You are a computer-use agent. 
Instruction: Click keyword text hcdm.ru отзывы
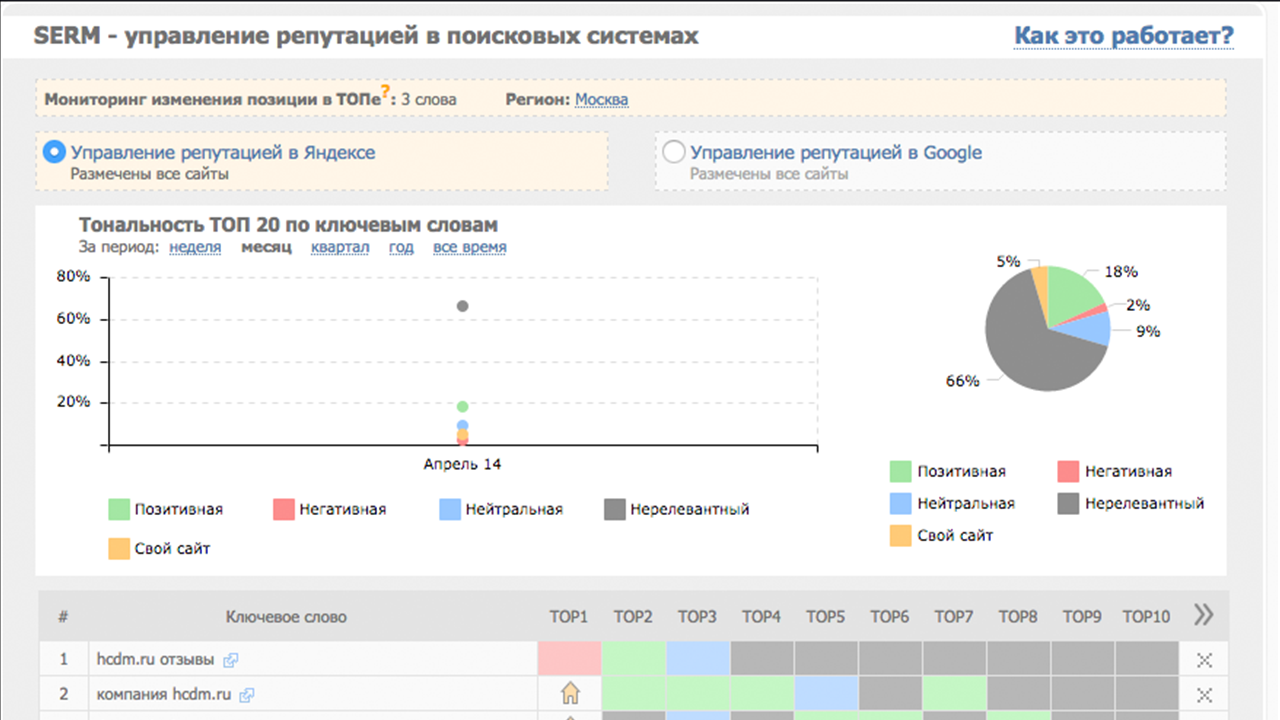(155, 660)
